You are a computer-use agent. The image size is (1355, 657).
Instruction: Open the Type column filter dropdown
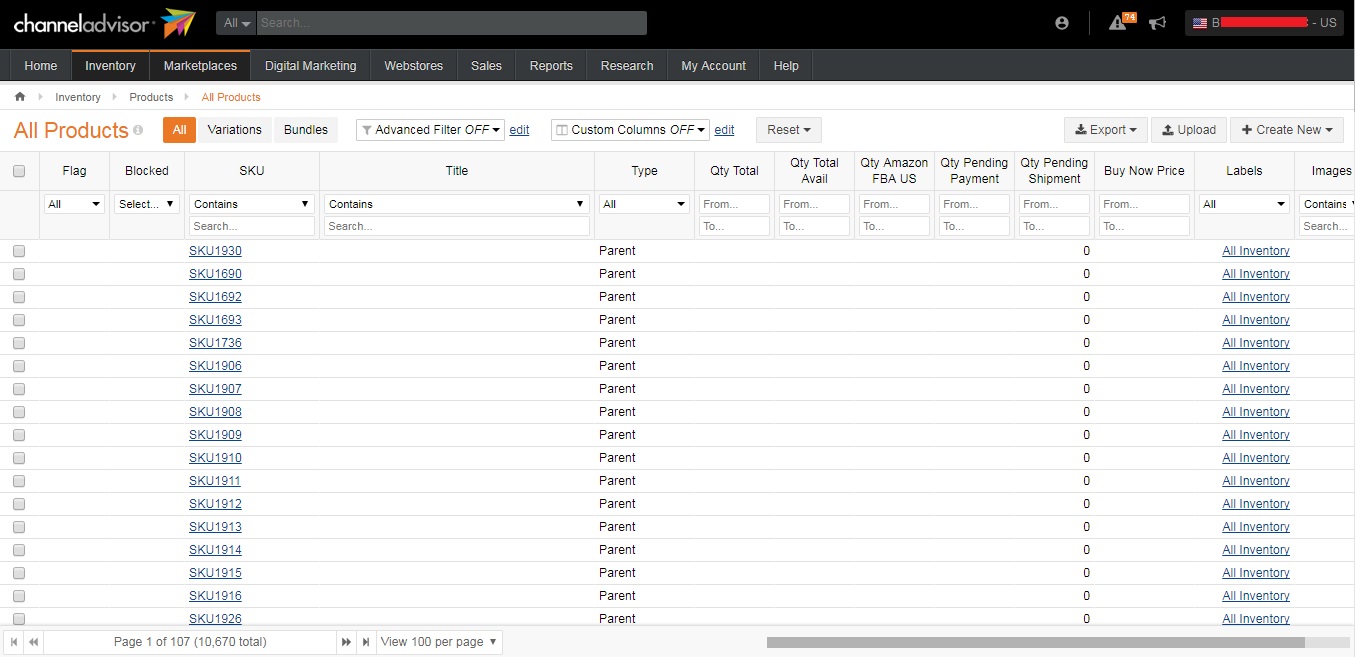coord(644,204)
